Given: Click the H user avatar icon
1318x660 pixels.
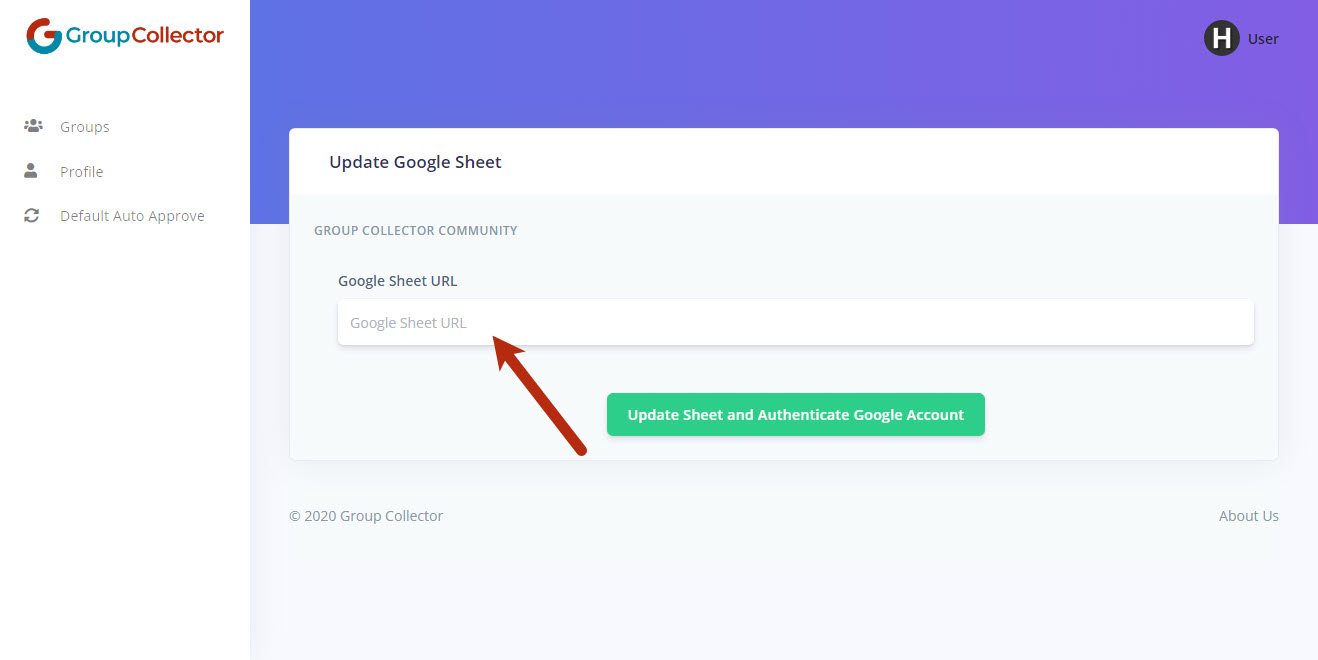Looking at the screenshot, I should point(1221,38).
